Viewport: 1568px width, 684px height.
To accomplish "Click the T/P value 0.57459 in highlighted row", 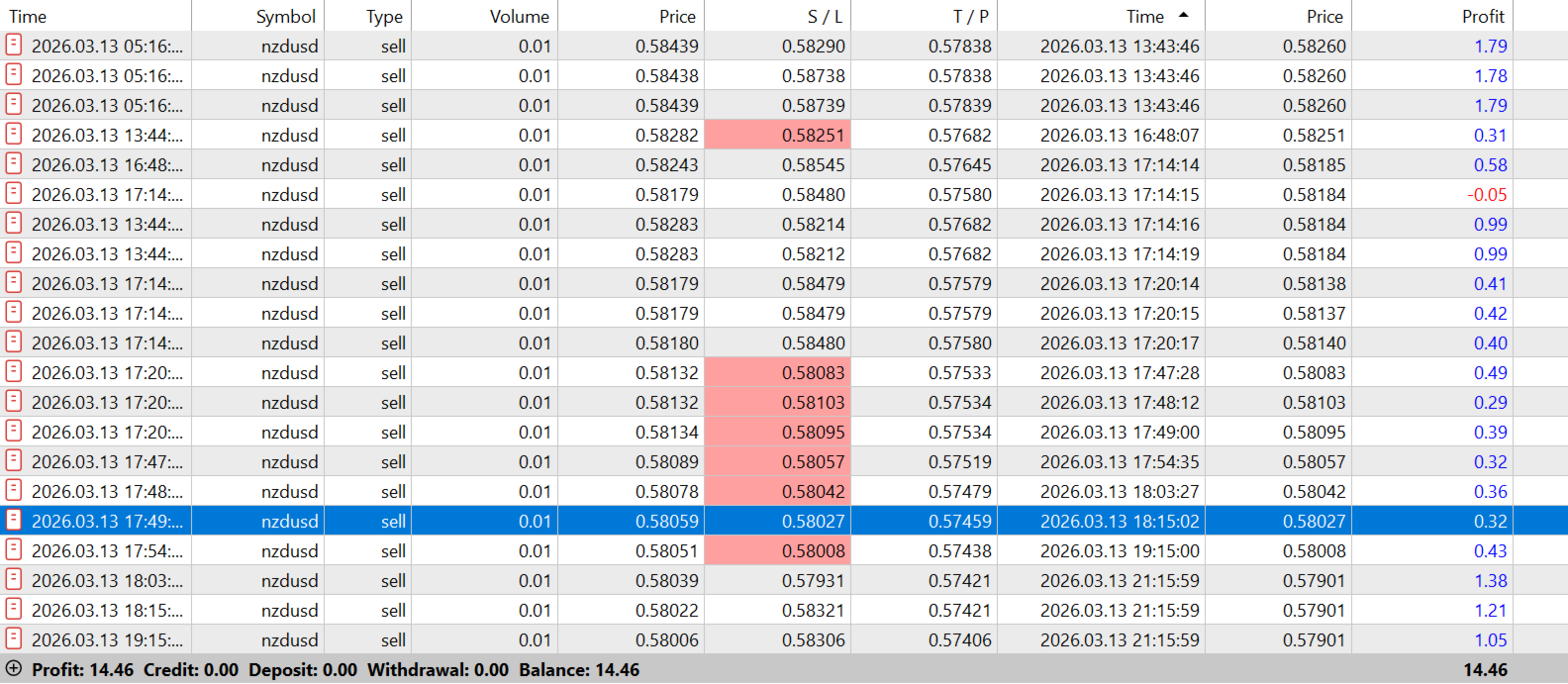I will coord(960,521).
